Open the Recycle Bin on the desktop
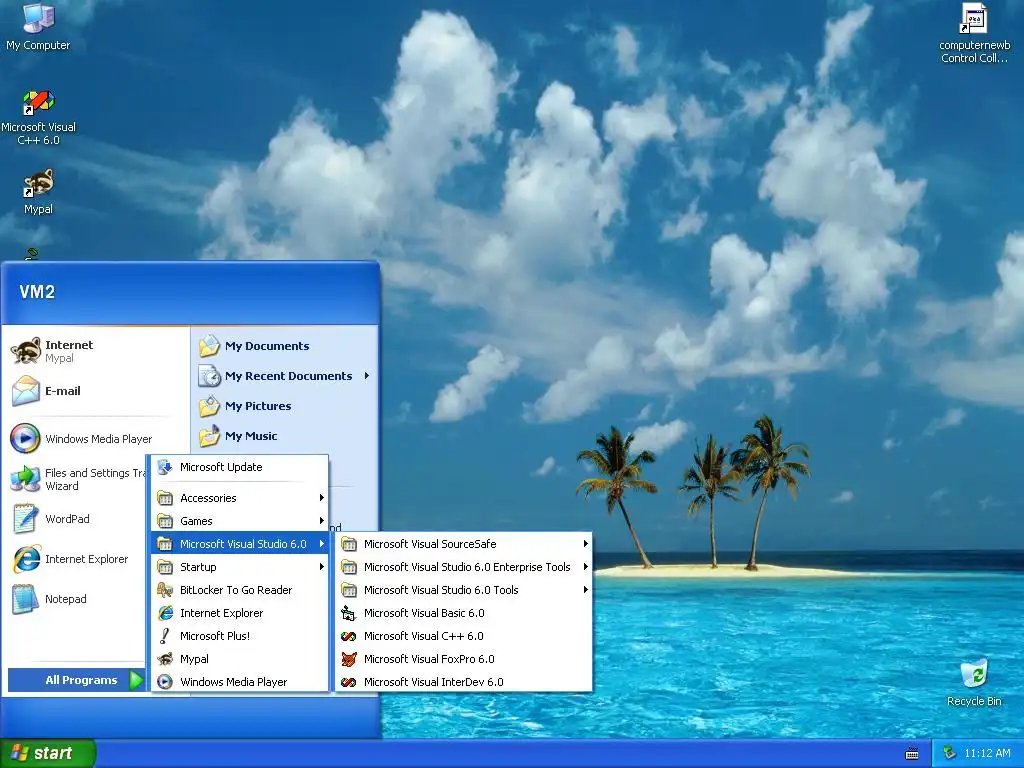The height and width of the screenshot is (768, 1024). 974,682
